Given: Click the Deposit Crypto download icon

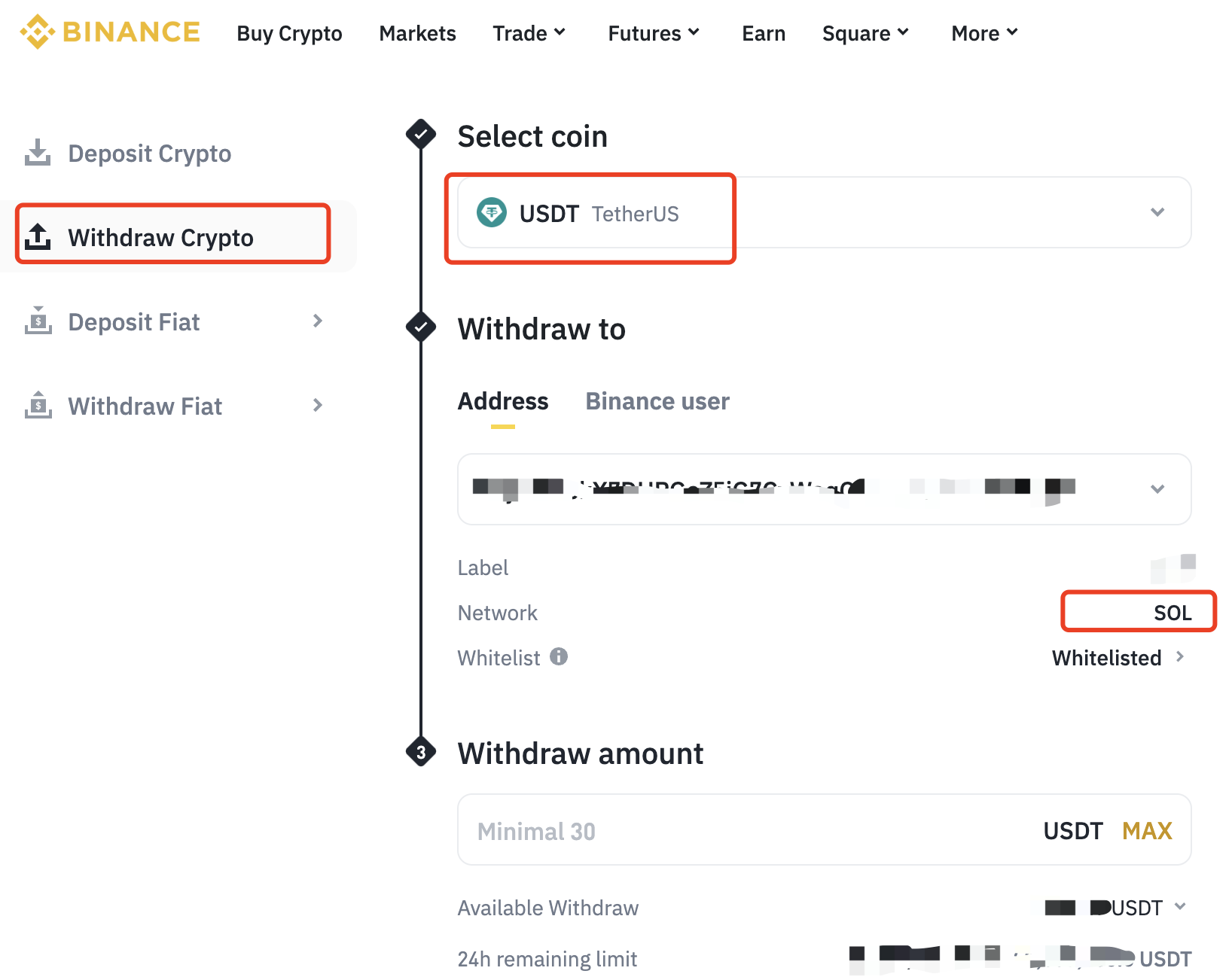Looking at the screenshot, I should (38, 153).
